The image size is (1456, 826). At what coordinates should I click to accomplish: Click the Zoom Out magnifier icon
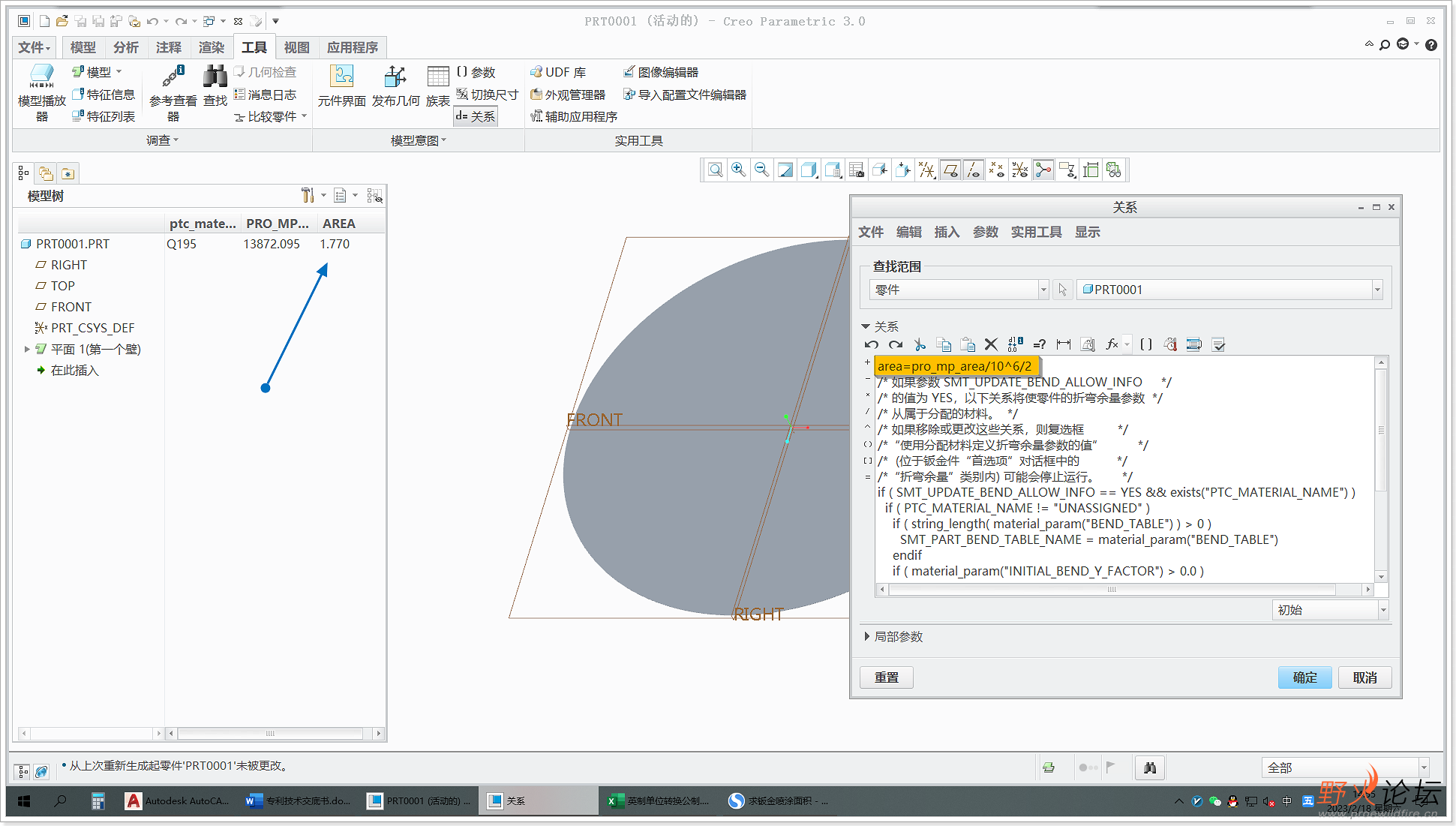(762, 170)
